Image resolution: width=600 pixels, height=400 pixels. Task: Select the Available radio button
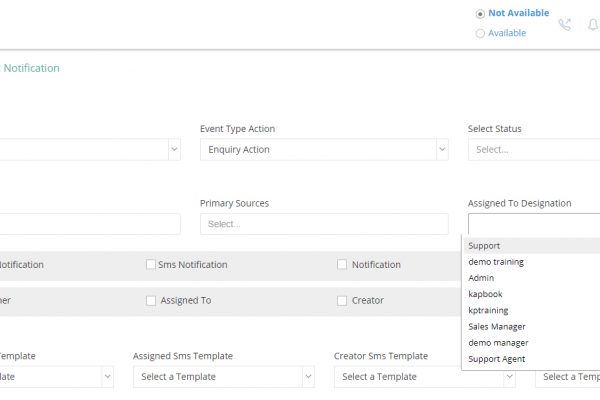click(x=480, y=34)
